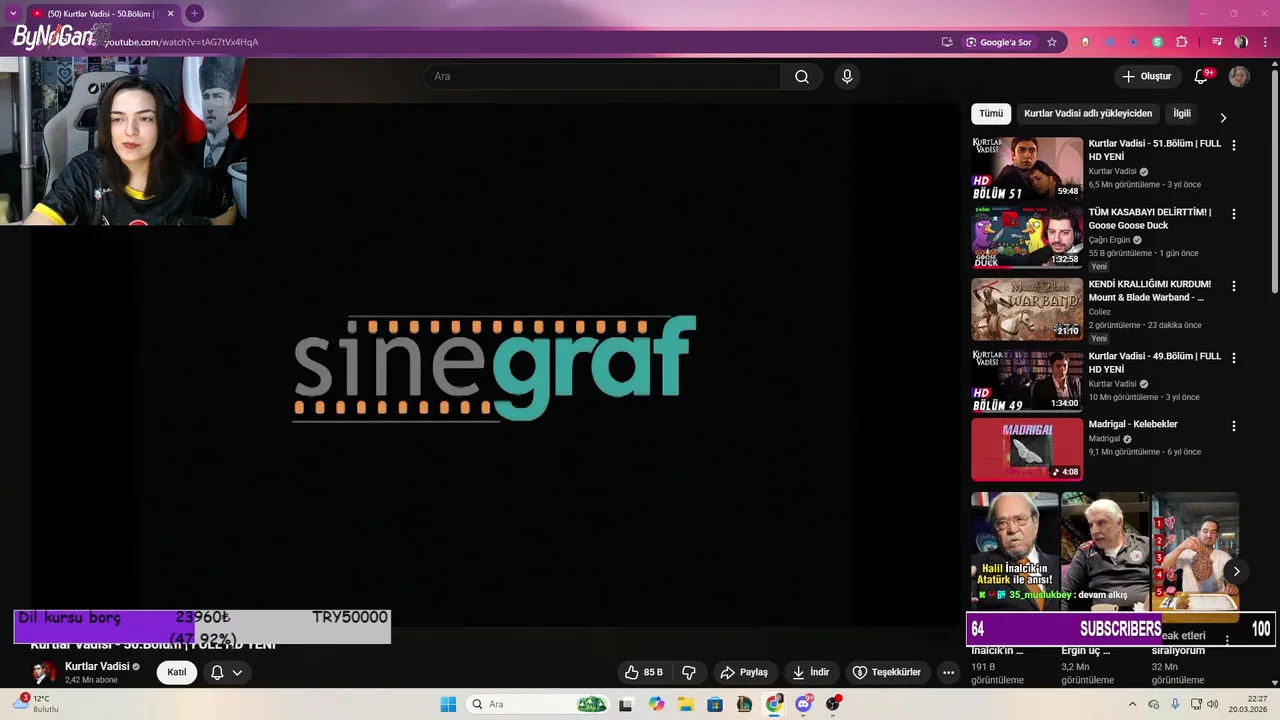The width and height of the screenshot is (1280, 720).
Task: Share the video via the Paylaş button
Action: [744, 672]
